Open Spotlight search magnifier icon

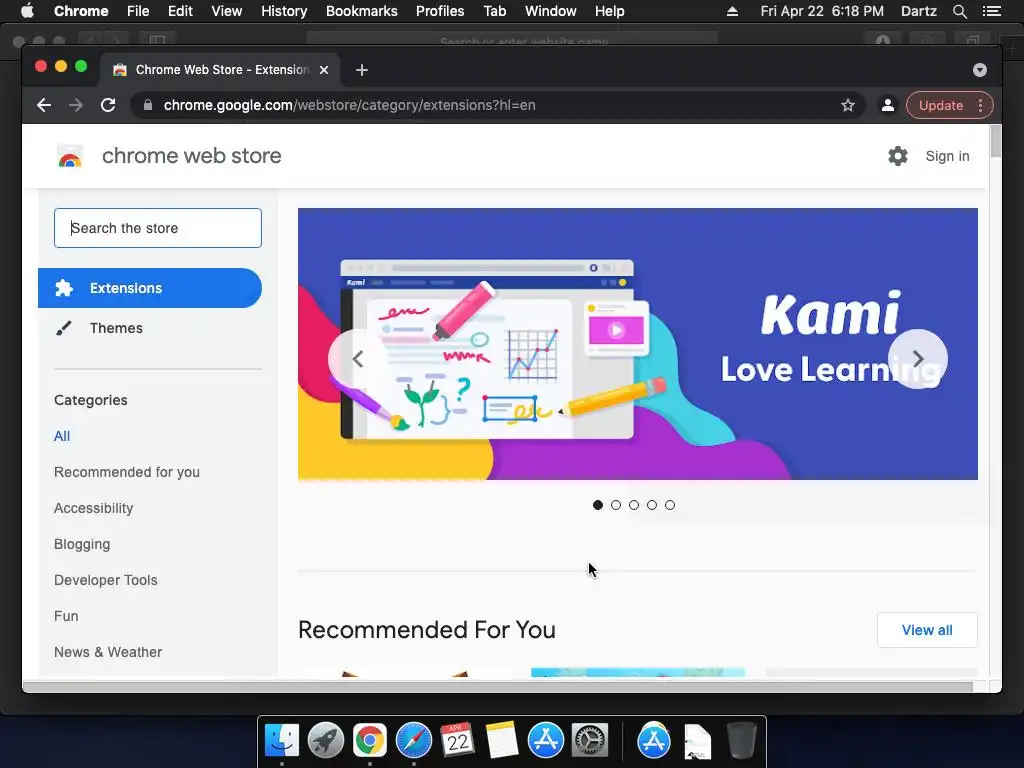[x=960, y=11]
